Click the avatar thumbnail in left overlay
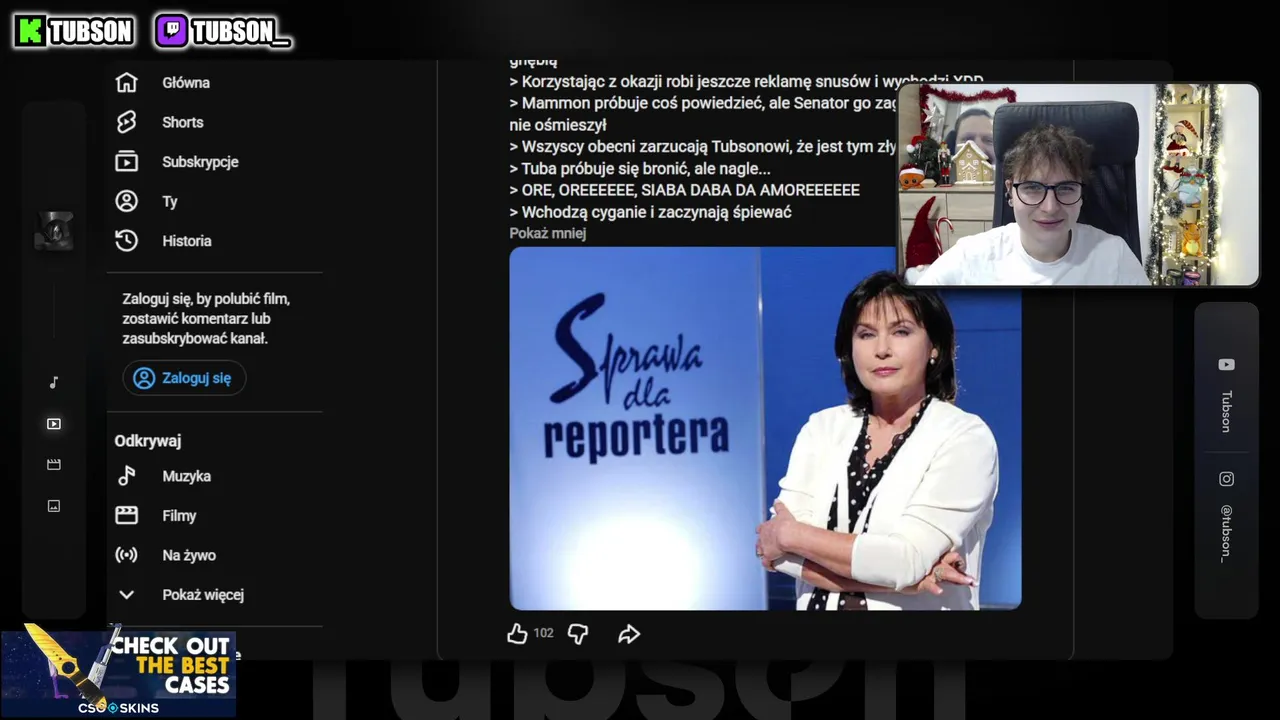The image size is (1280, 720). coord(54,231)
